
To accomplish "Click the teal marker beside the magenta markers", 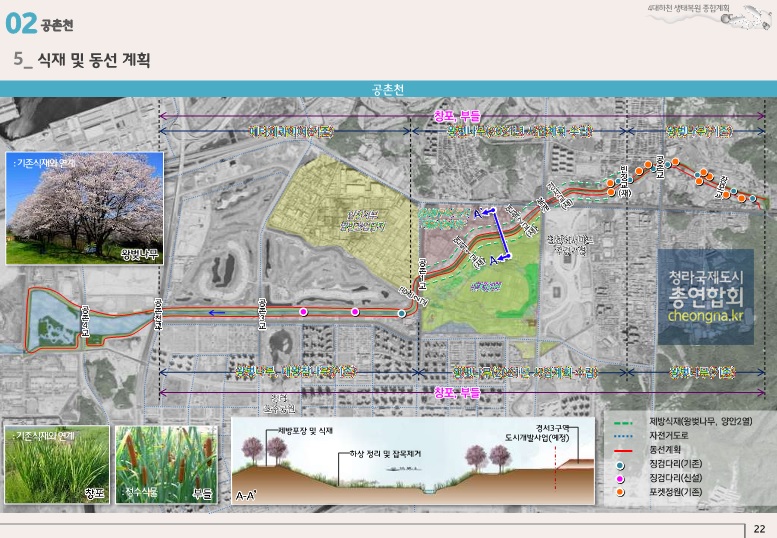I will tap(401, 314).
